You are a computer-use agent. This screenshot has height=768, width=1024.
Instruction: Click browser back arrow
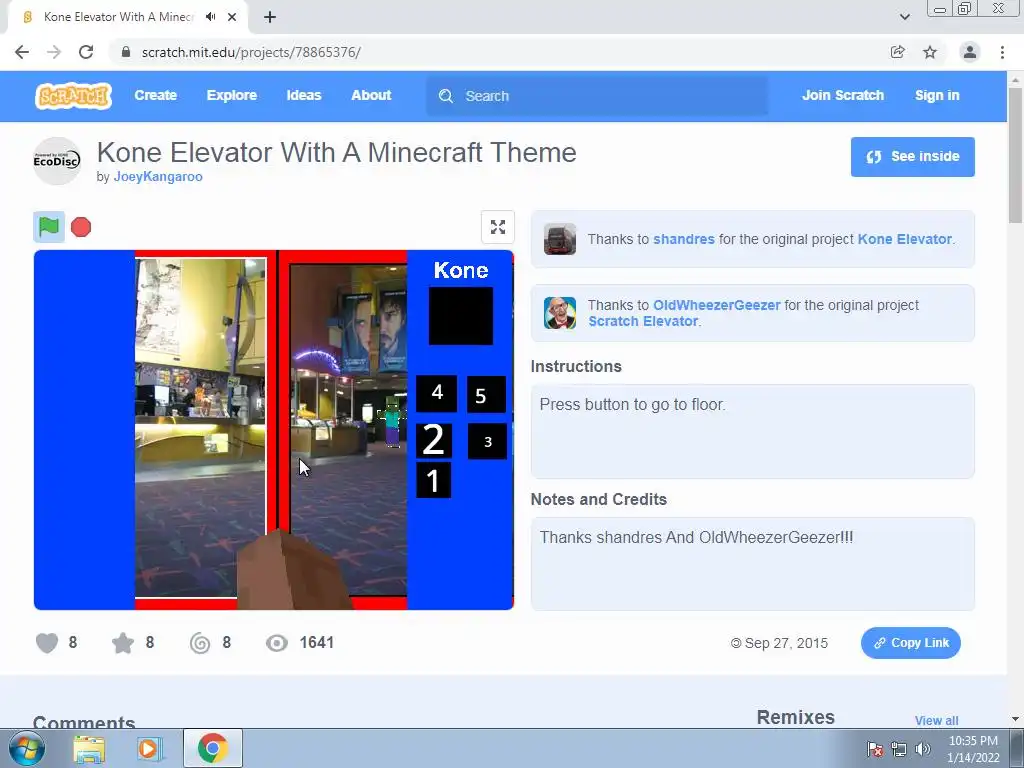(22, 52)
